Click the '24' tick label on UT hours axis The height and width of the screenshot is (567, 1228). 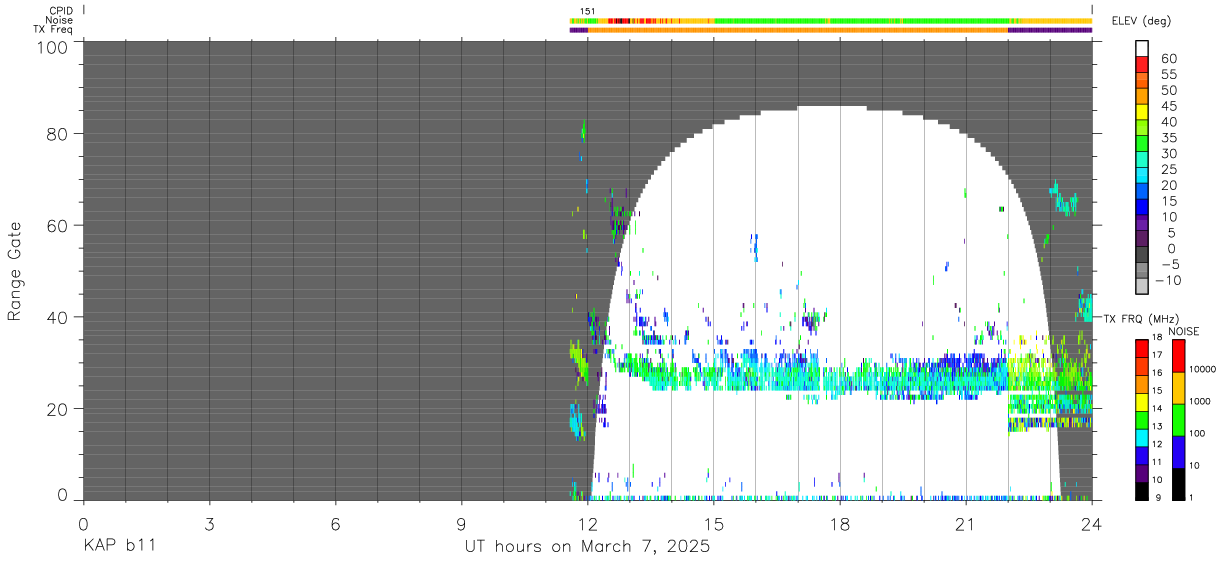point(1092,524)
